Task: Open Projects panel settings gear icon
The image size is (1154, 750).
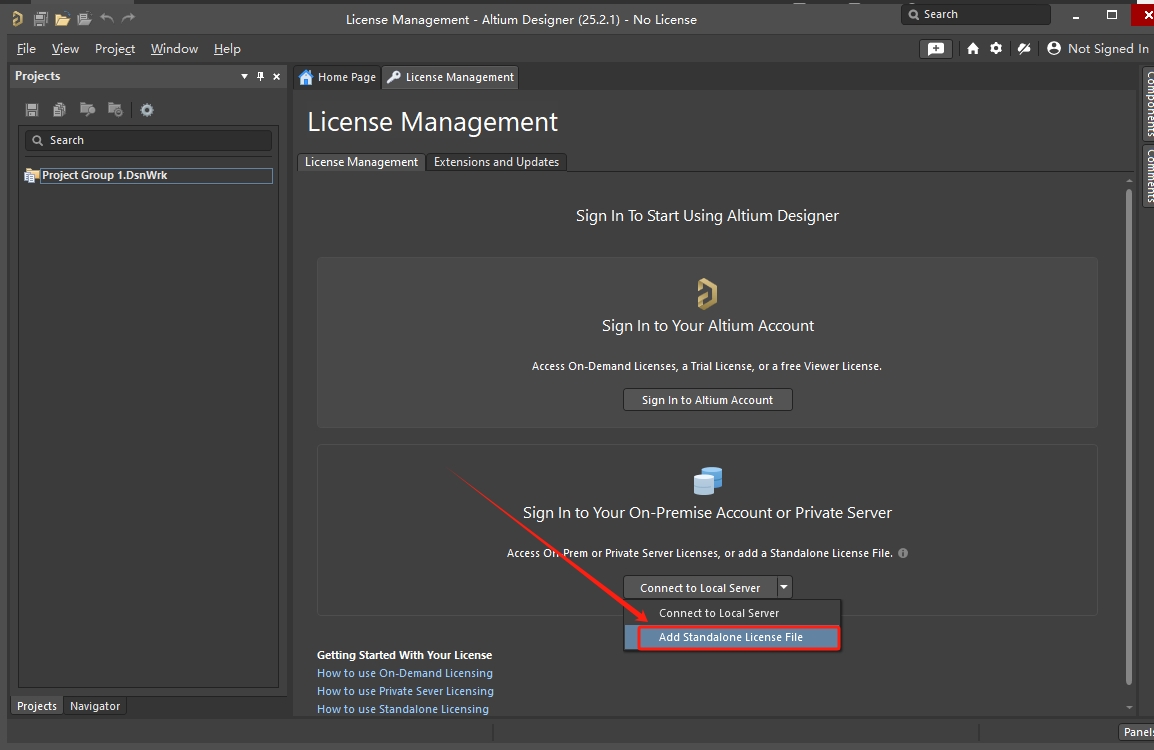Action: click(147, 110)
